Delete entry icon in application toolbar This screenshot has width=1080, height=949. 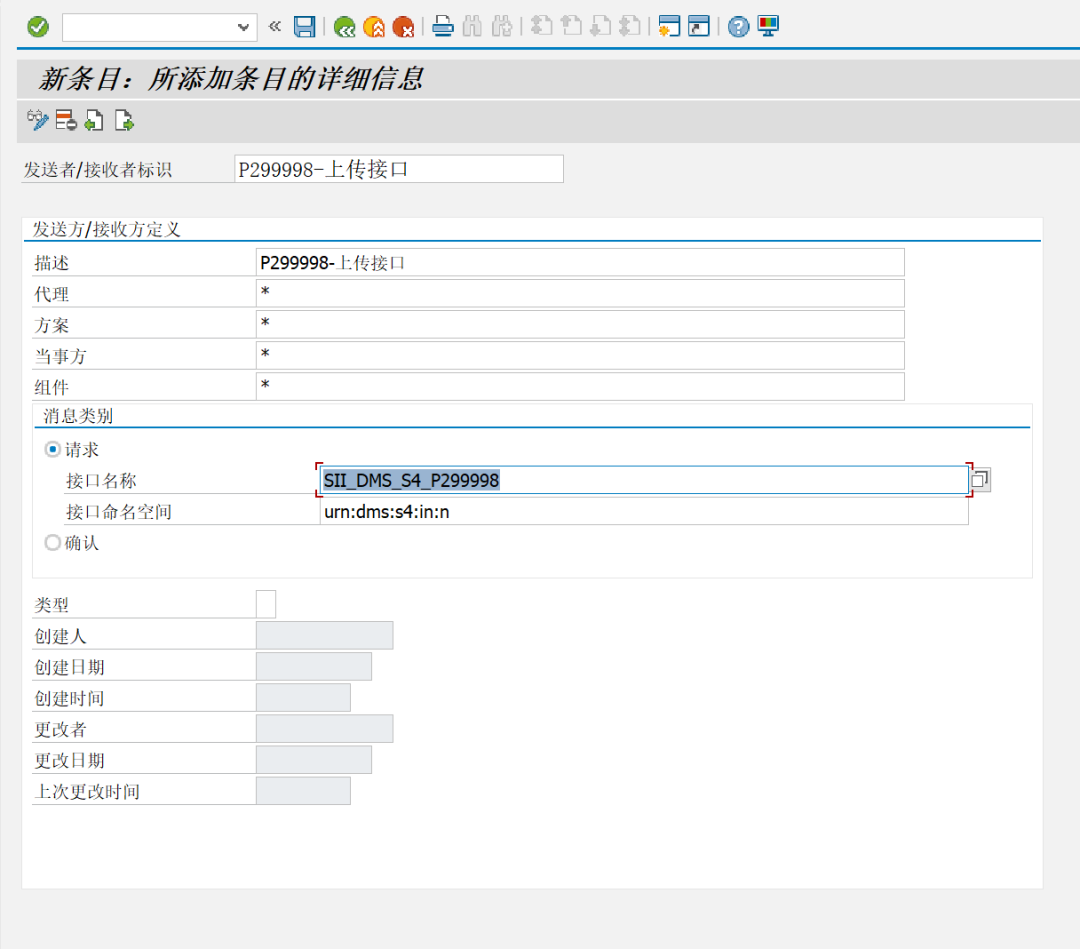pos(66,121)
